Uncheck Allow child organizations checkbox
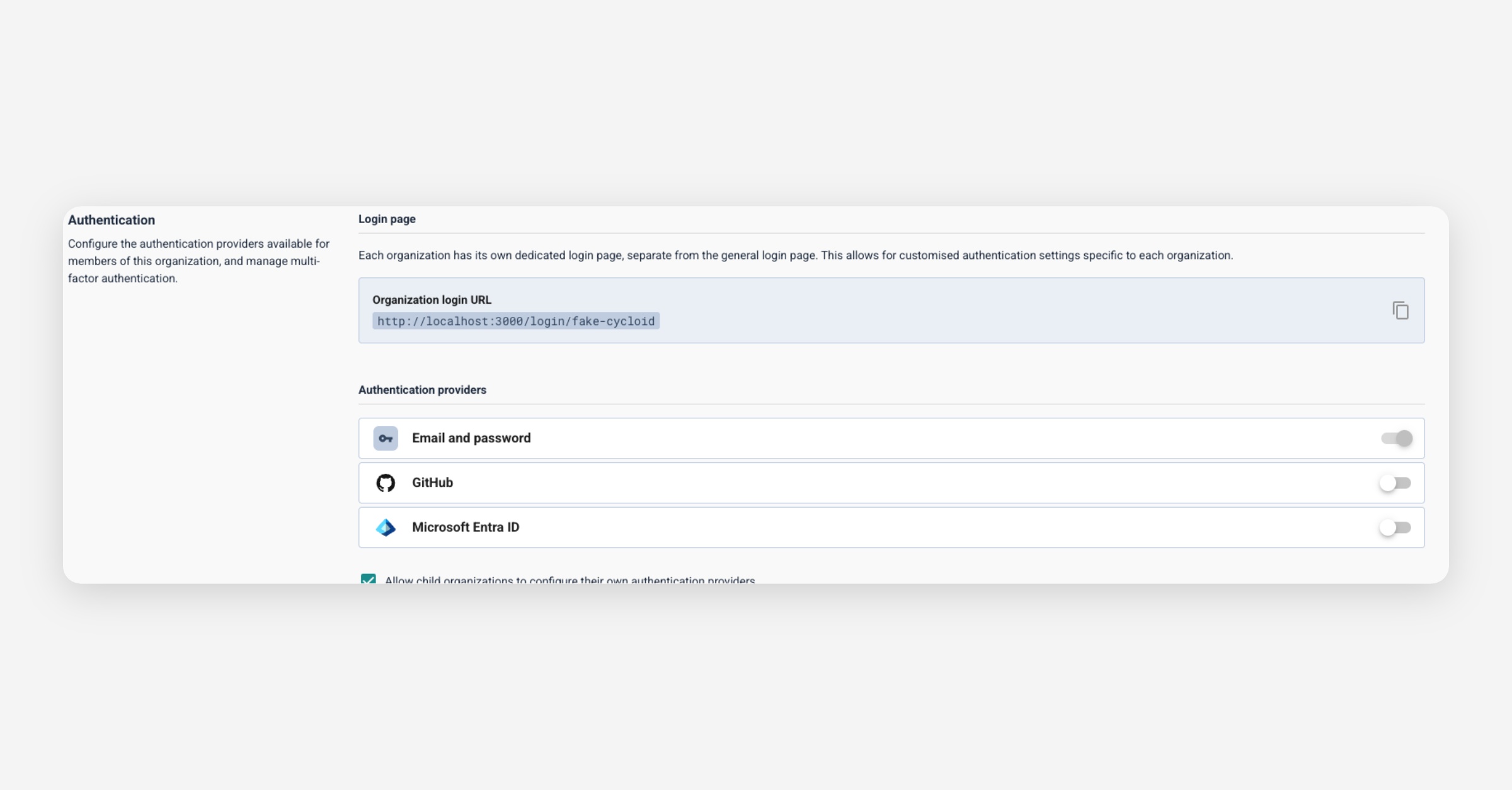This screenshot has width=1512, height=790. [368, 579]
